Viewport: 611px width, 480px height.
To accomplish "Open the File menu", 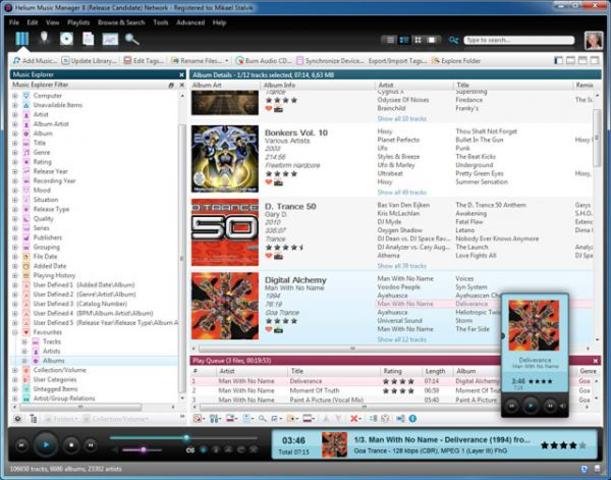I will pos(14,23).
